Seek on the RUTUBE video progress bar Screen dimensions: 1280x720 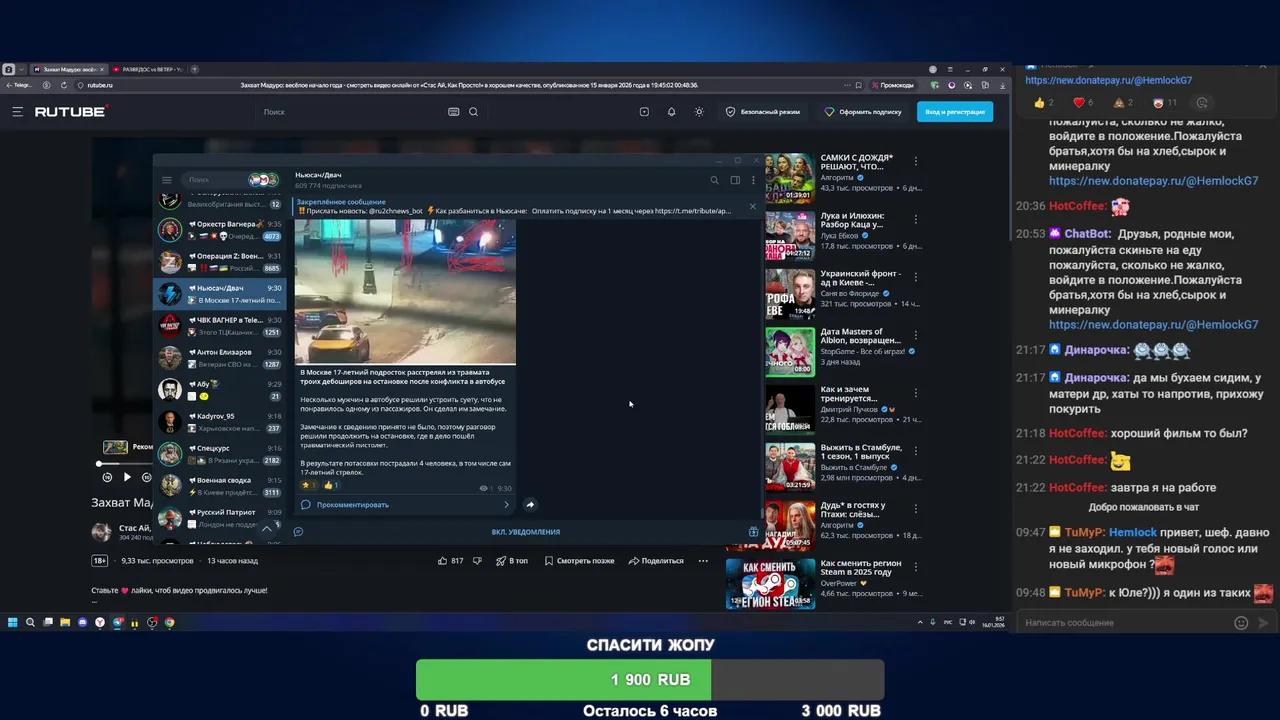pos(125,464)
